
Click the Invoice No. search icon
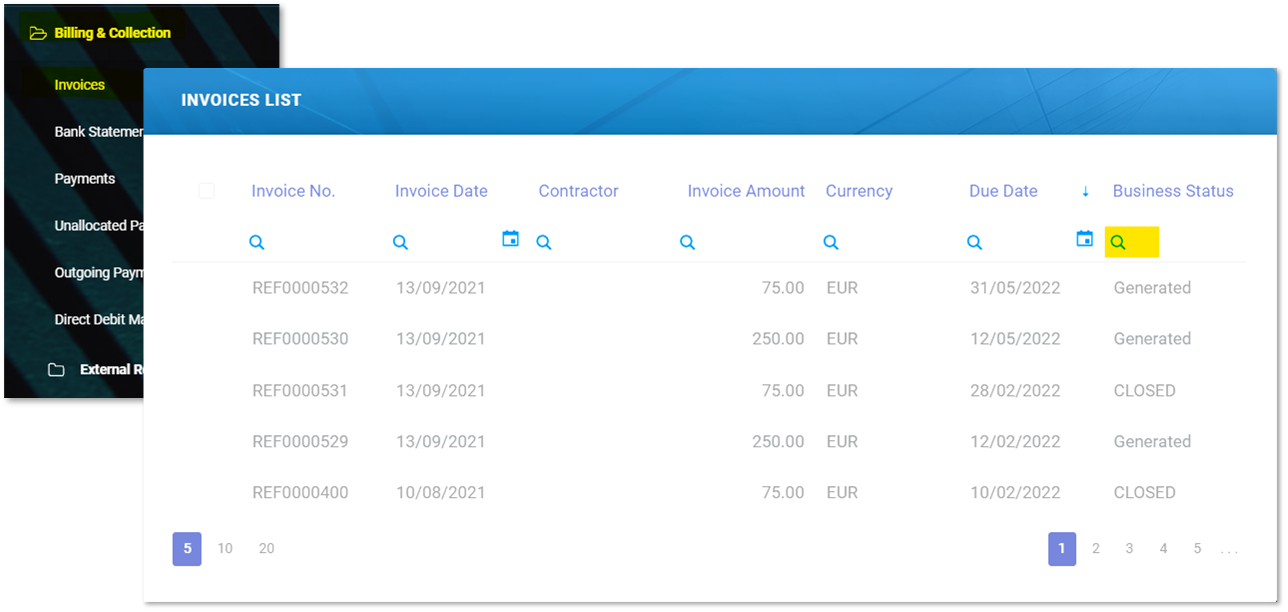(256, 242)
